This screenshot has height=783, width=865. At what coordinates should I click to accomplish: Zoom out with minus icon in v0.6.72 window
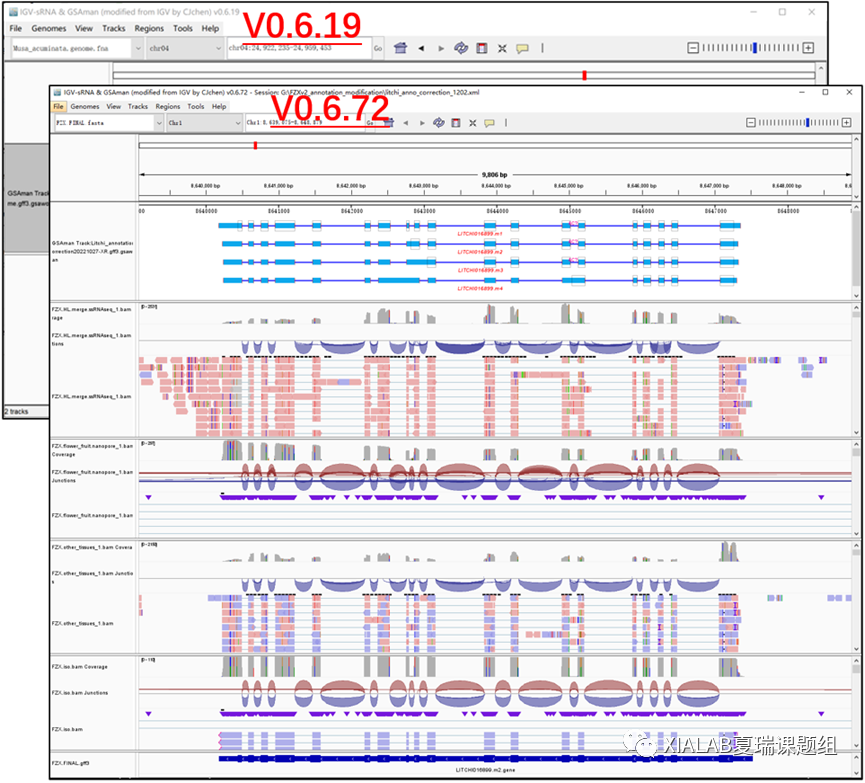click(751, 122)
